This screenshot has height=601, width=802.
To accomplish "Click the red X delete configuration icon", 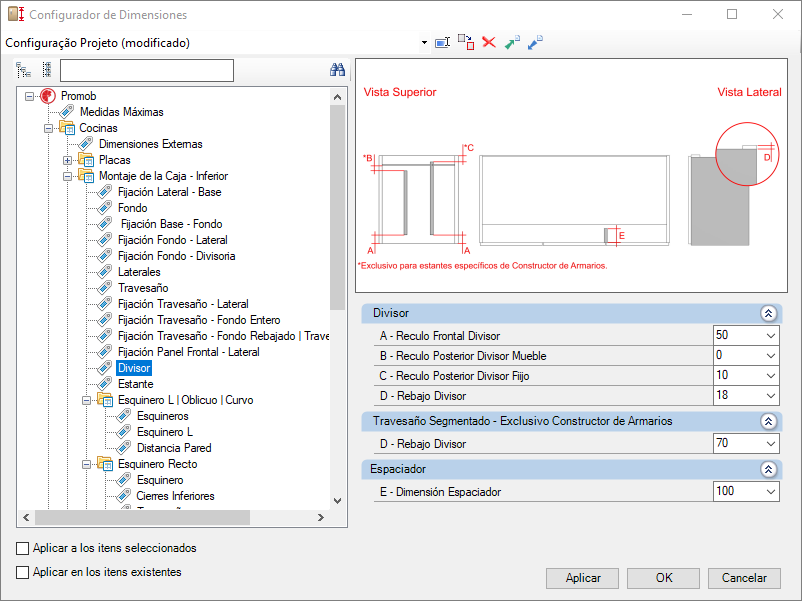I will click(489, 42).
